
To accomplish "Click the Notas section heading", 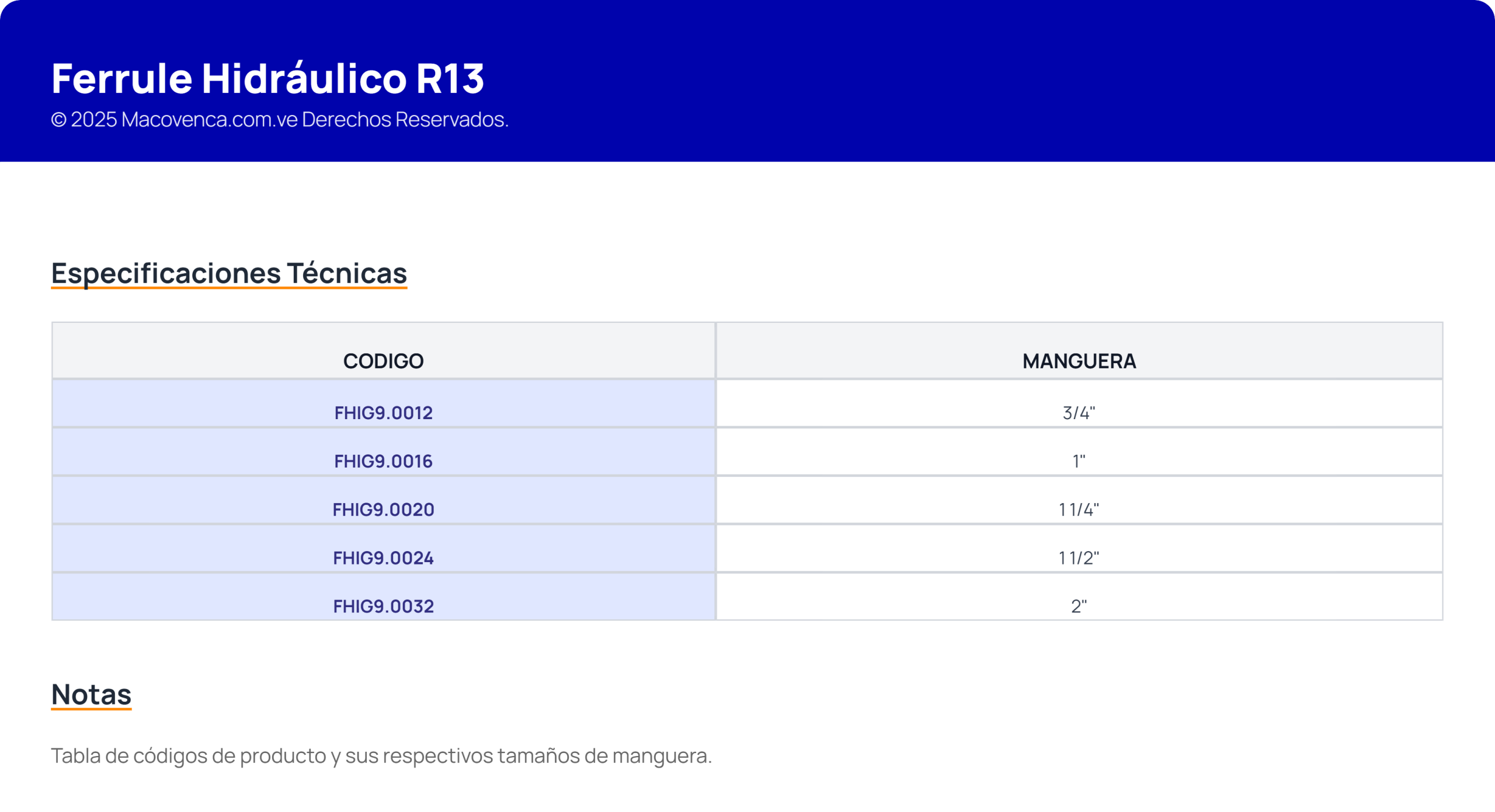I will click(x=91, y=695).
